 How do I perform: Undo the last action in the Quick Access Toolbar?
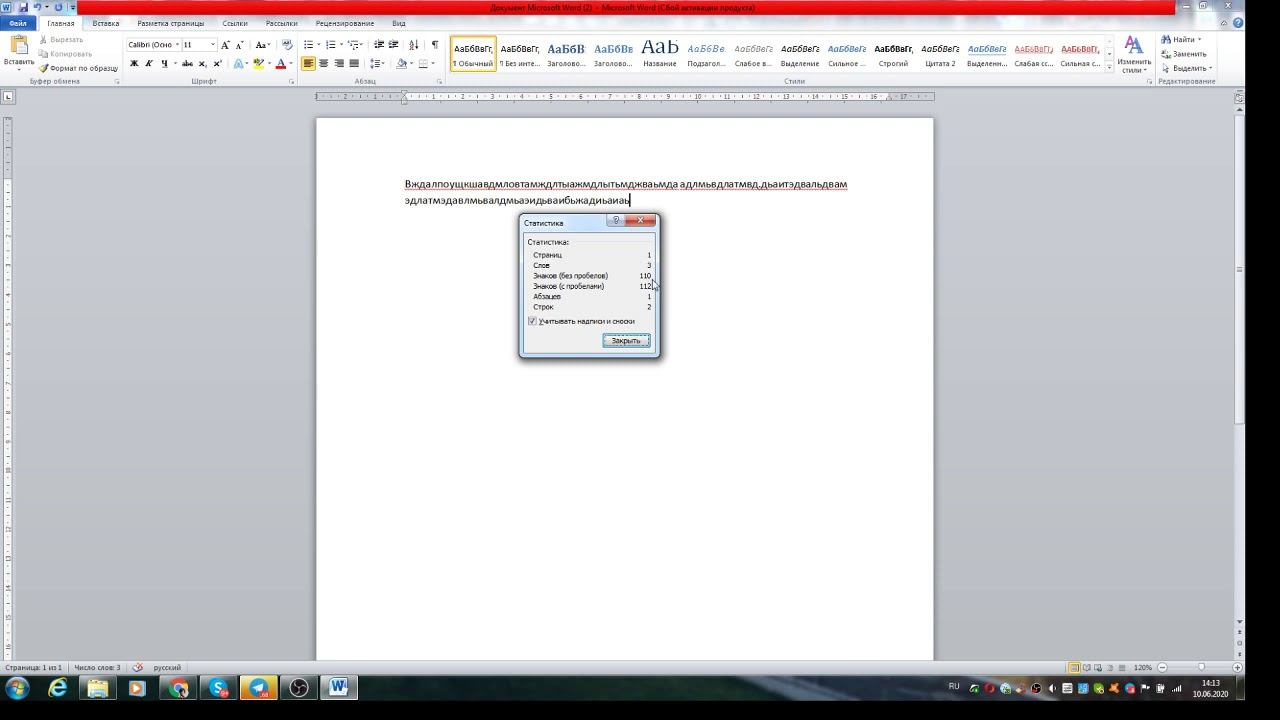(37, 7)
